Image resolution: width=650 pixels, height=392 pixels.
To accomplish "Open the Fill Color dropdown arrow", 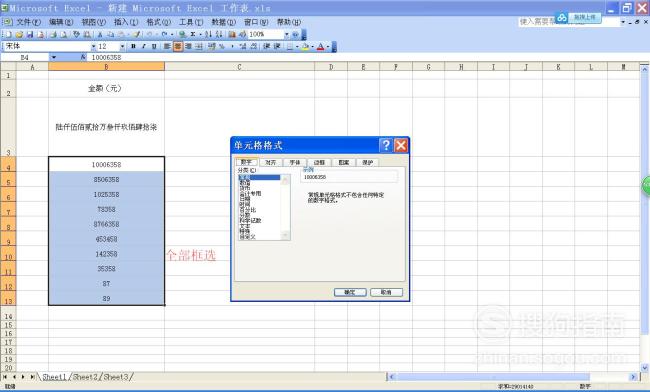I will click(313, 46).
